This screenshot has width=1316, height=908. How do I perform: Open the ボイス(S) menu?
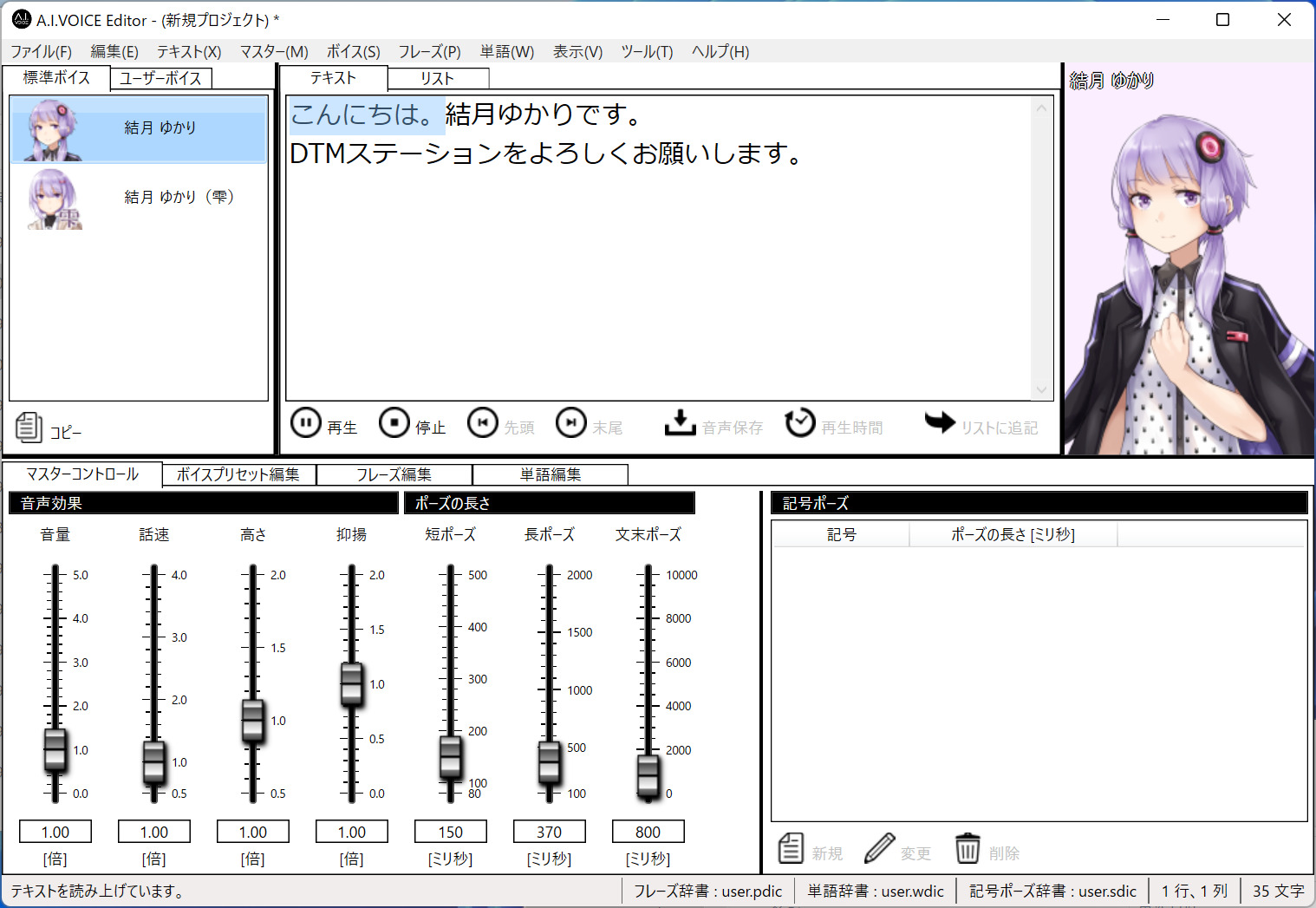[x=354, y=52]
